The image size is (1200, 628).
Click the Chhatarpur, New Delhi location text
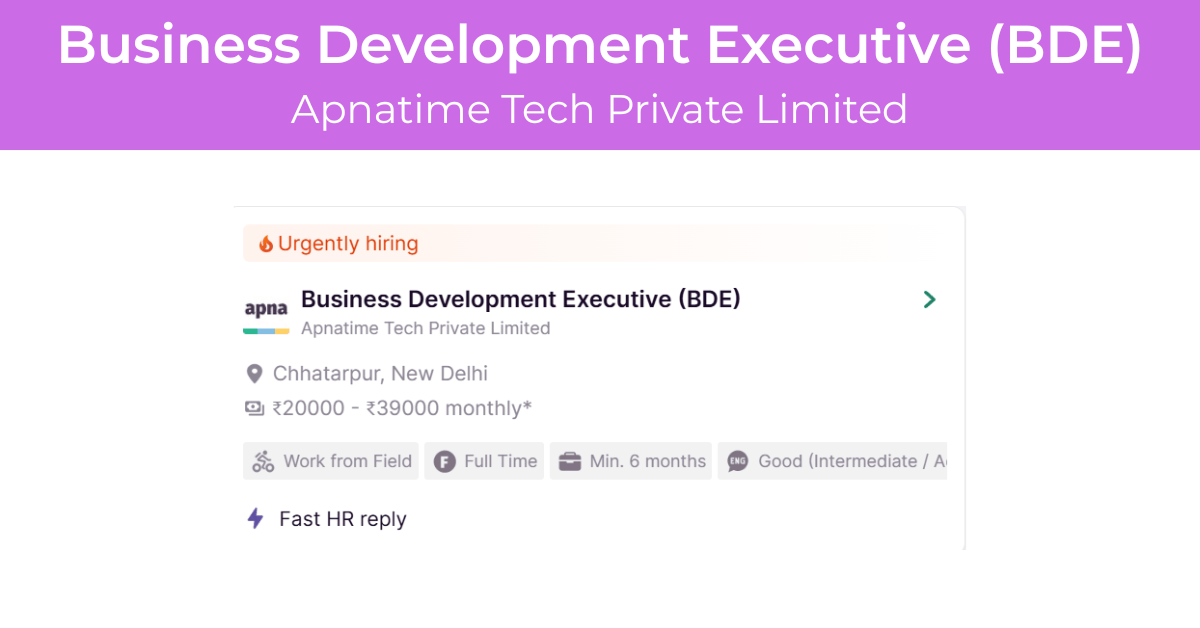[x=381, y=374]
